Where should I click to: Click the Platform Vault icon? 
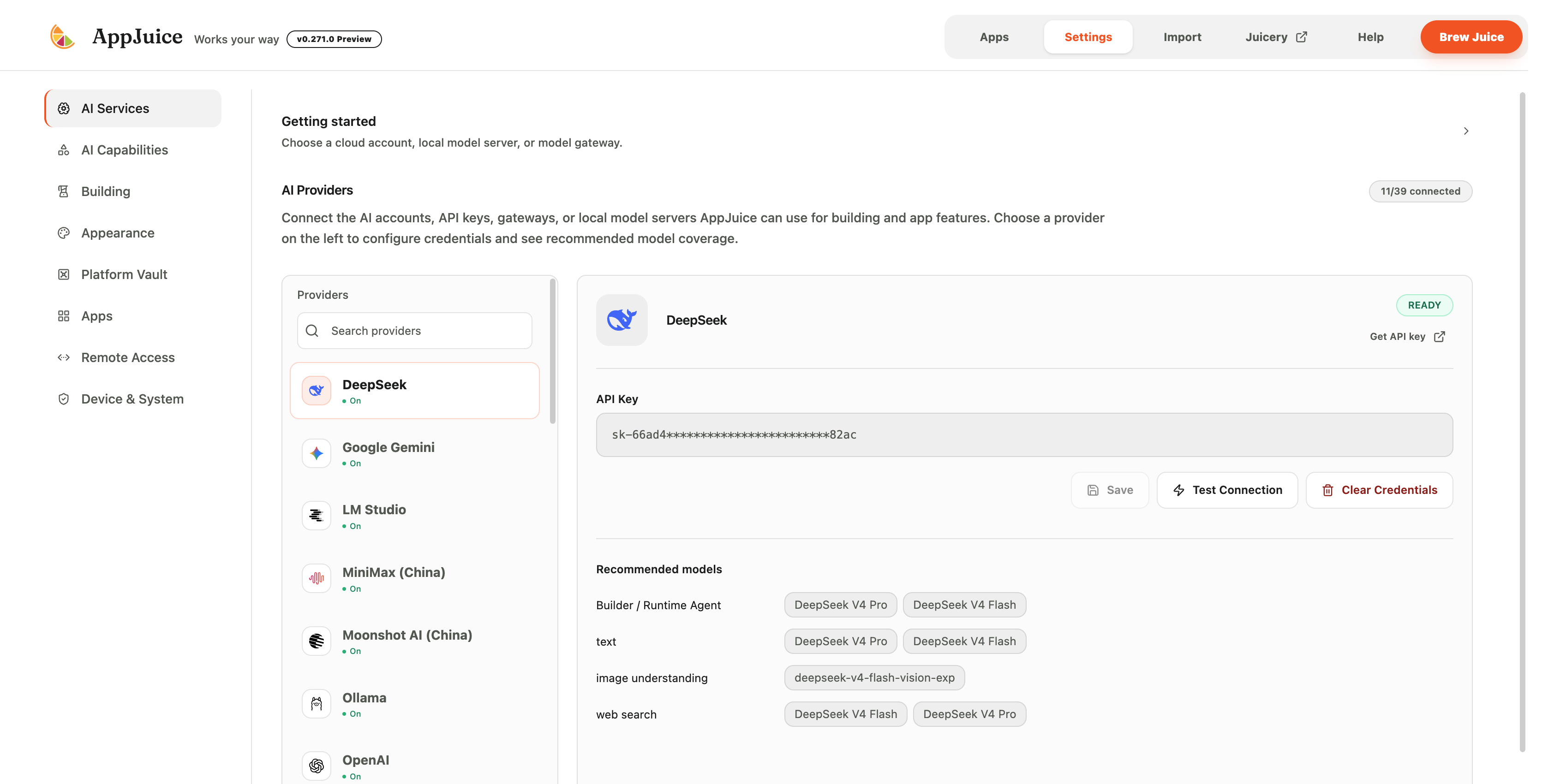(x=64, y=274)
